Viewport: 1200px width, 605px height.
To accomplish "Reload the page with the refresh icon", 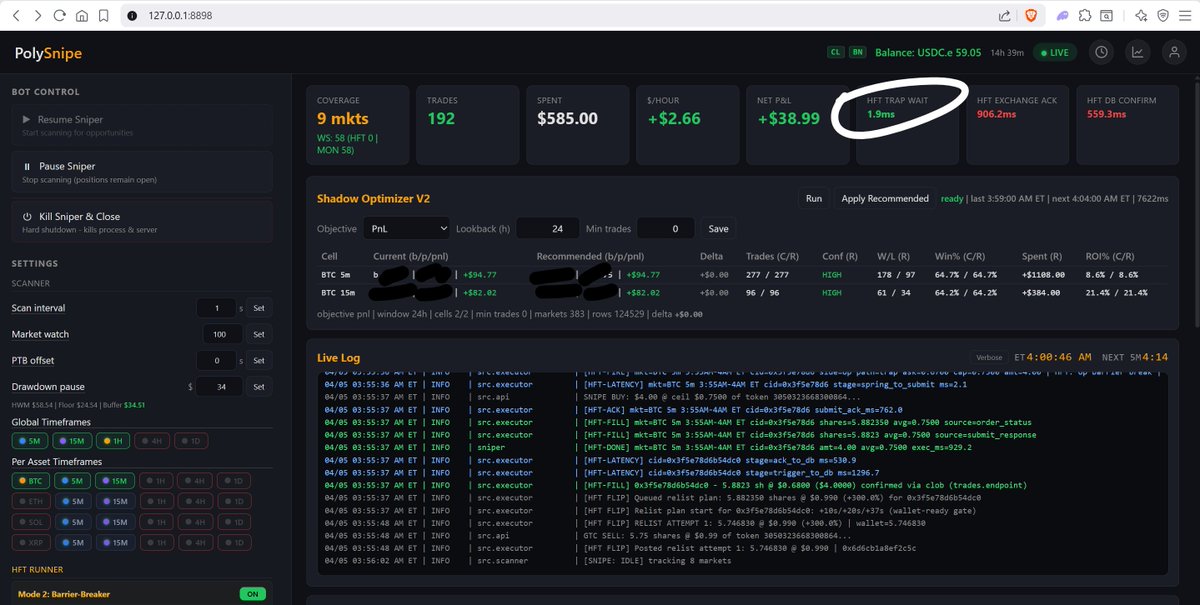I will (59, 16).
